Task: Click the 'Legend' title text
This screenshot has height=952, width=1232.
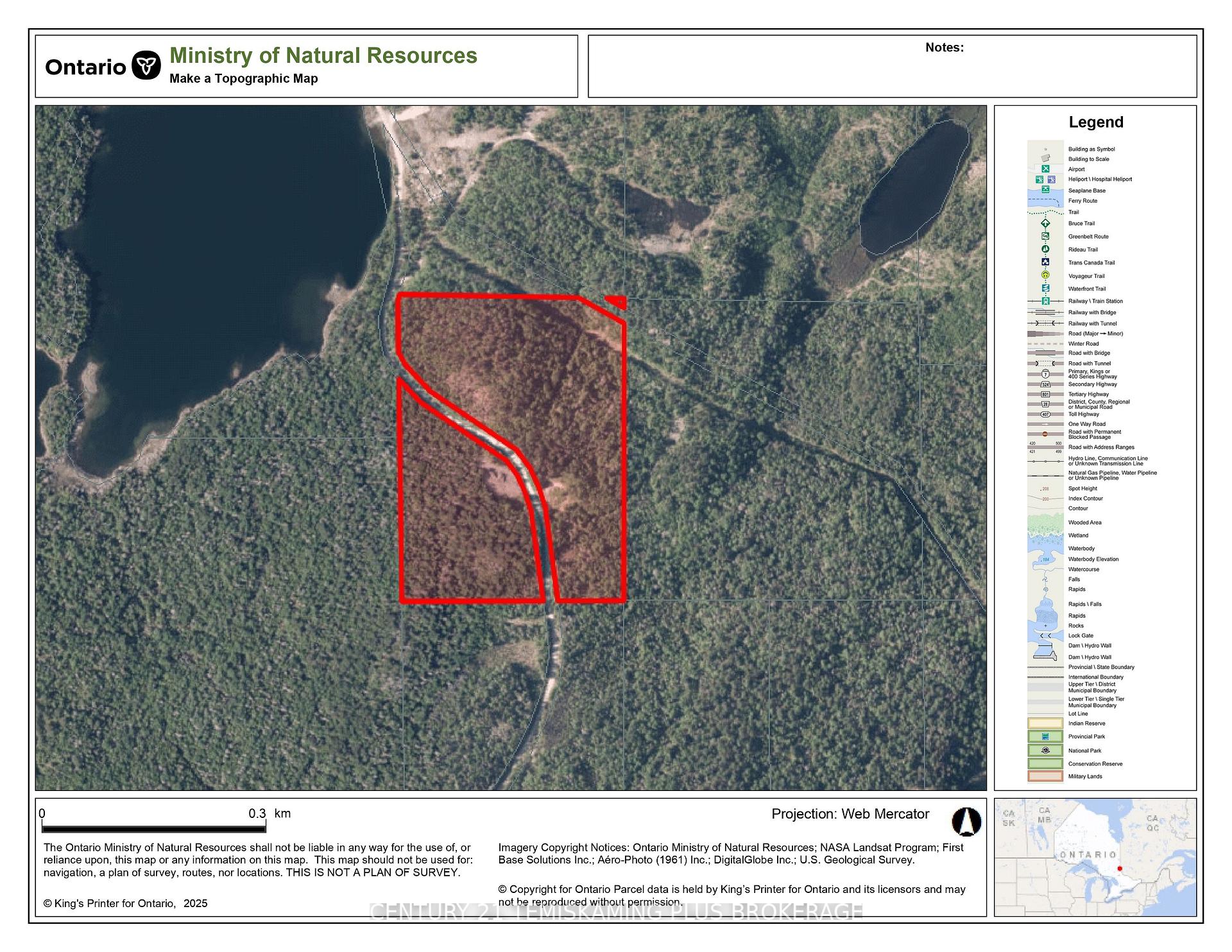Action: (x=1096, y=122)
